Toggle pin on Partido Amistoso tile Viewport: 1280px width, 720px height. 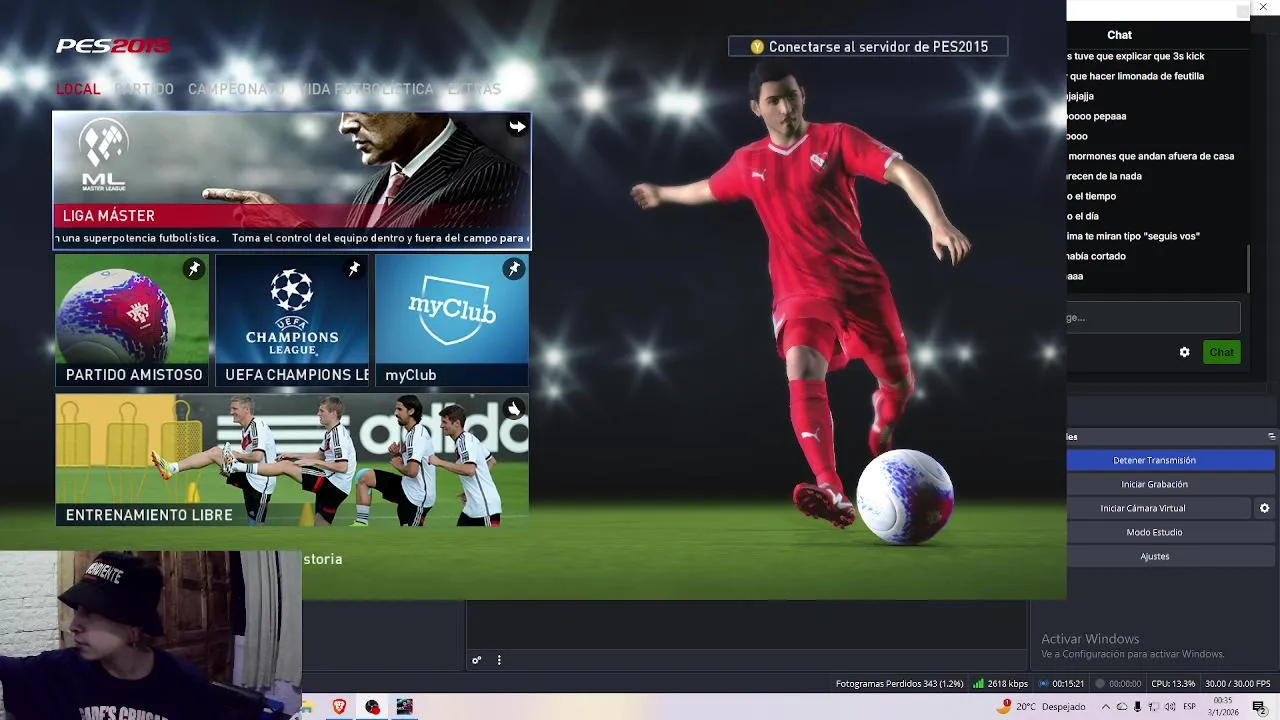(x=194, y=269)
